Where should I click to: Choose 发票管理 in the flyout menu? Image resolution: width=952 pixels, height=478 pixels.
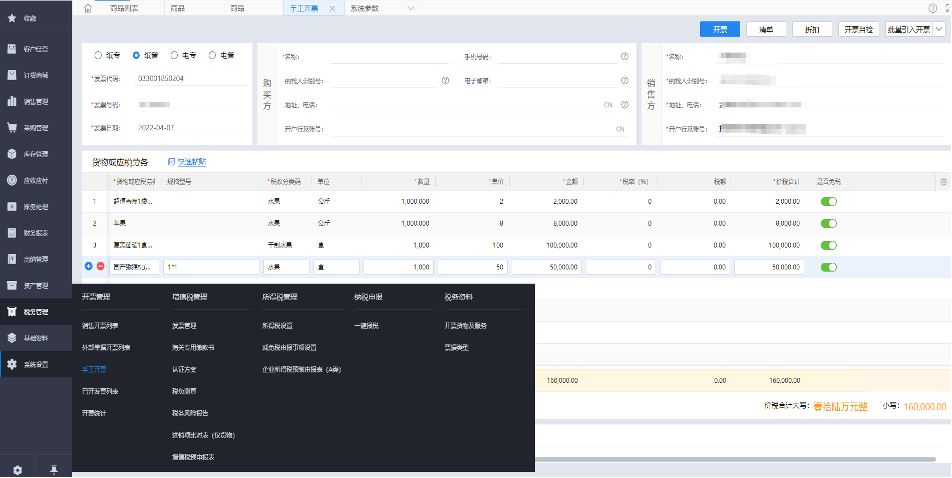point(186,326)
